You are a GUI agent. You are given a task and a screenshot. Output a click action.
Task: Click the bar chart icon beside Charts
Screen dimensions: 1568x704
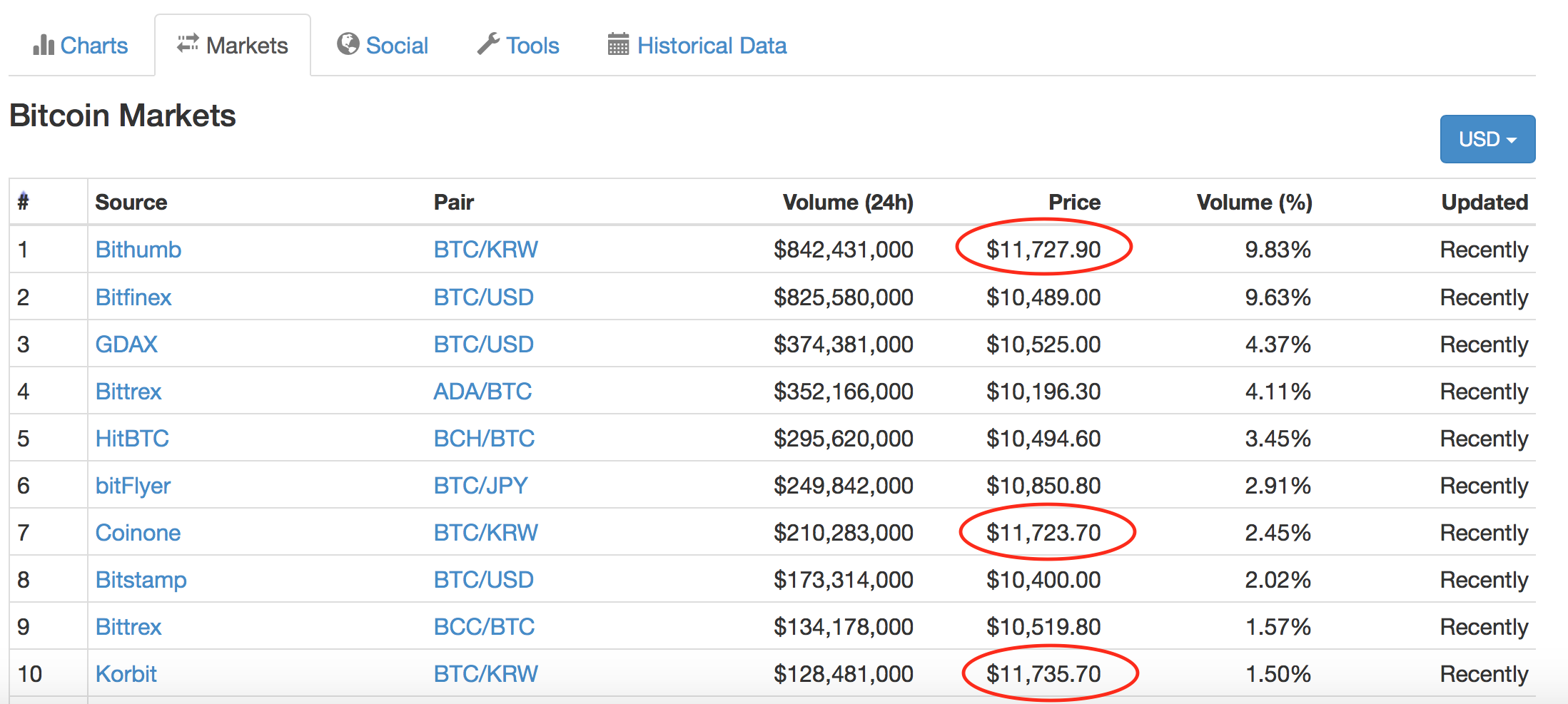[43, 45]
